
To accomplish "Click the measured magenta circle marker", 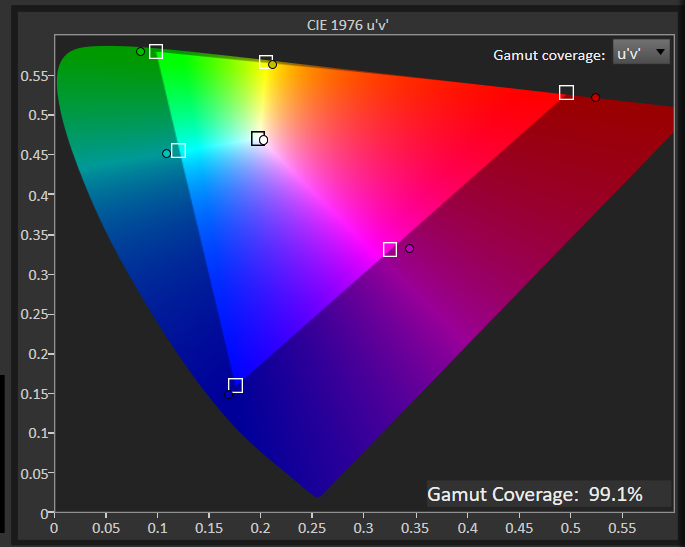I will [409, 248].
